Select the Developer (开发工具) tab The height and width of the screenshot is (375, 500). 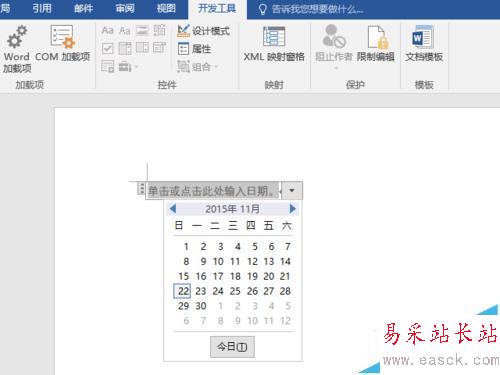coord(217,9)
